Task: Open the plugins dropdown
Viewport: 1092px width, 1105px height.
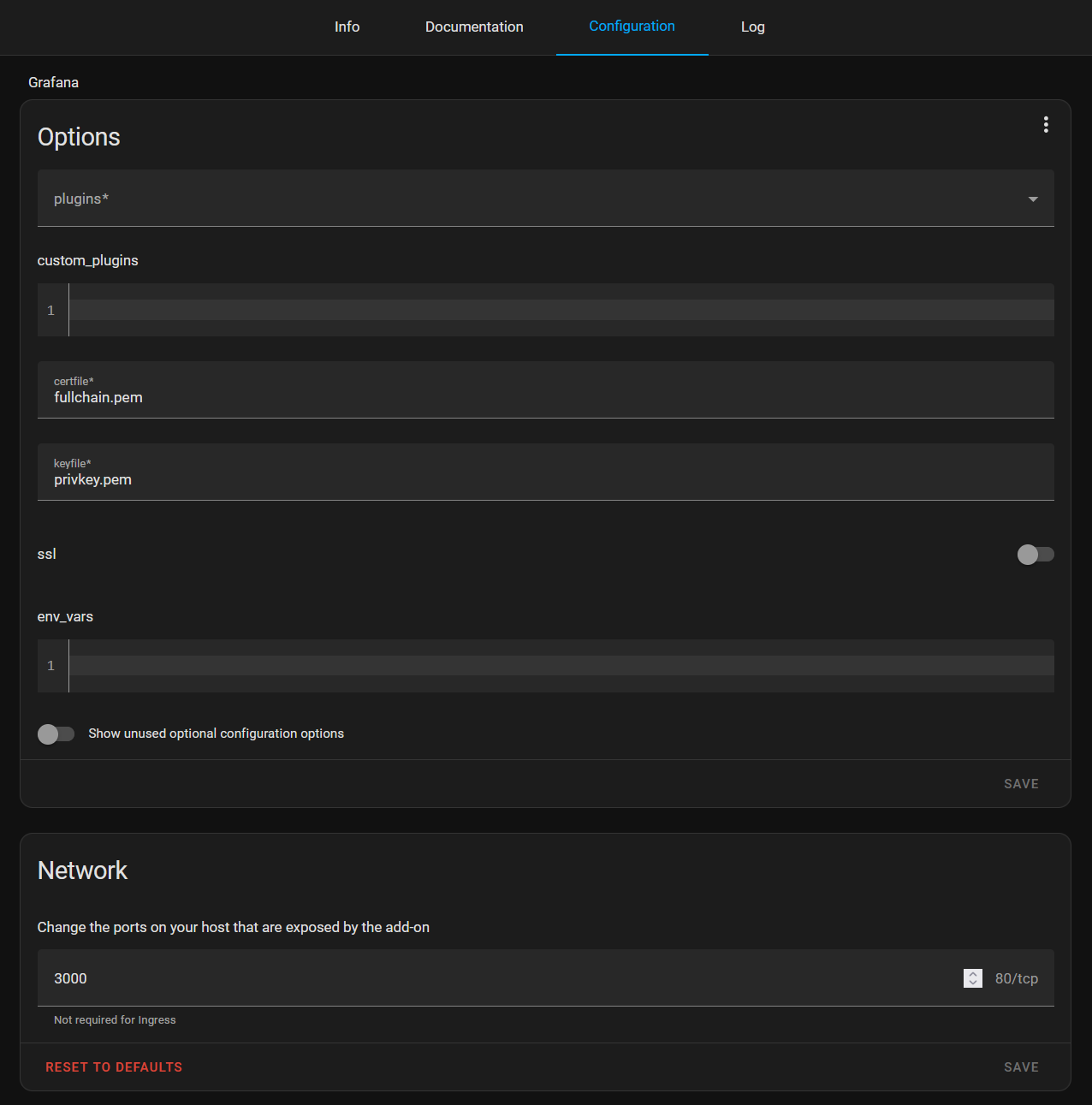Action: point(1033,198)
